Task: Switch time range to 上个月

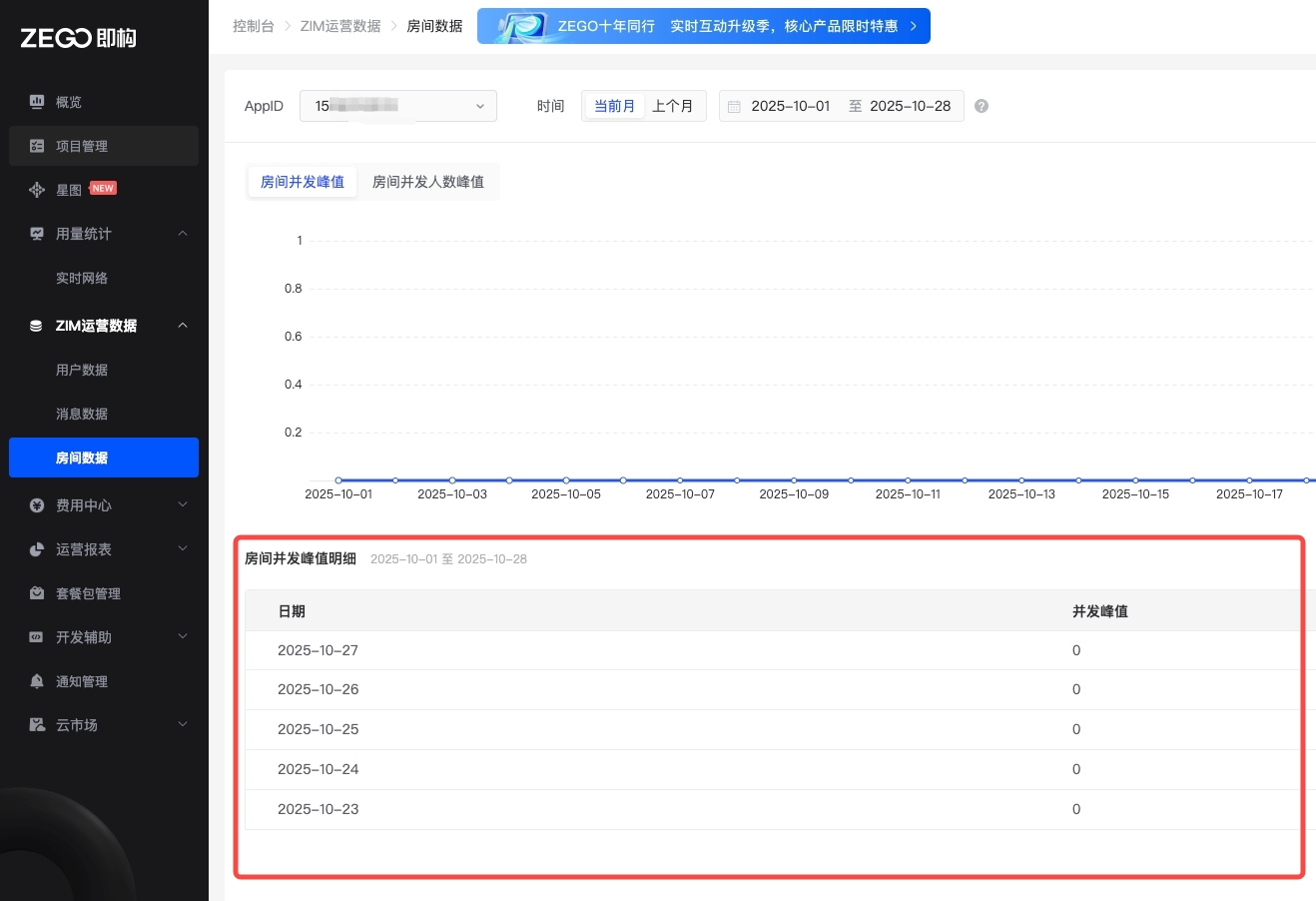Action: click(x=672, y=106)
